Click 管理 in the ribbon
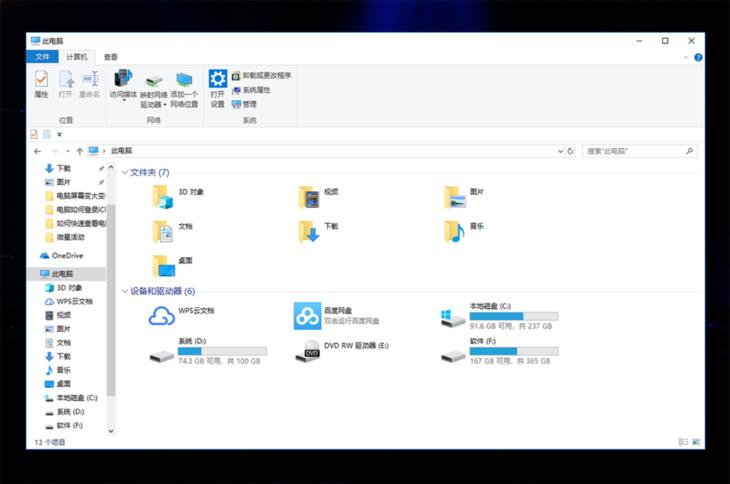The height and width of the screenshot is (484, 730). (244, 104)
